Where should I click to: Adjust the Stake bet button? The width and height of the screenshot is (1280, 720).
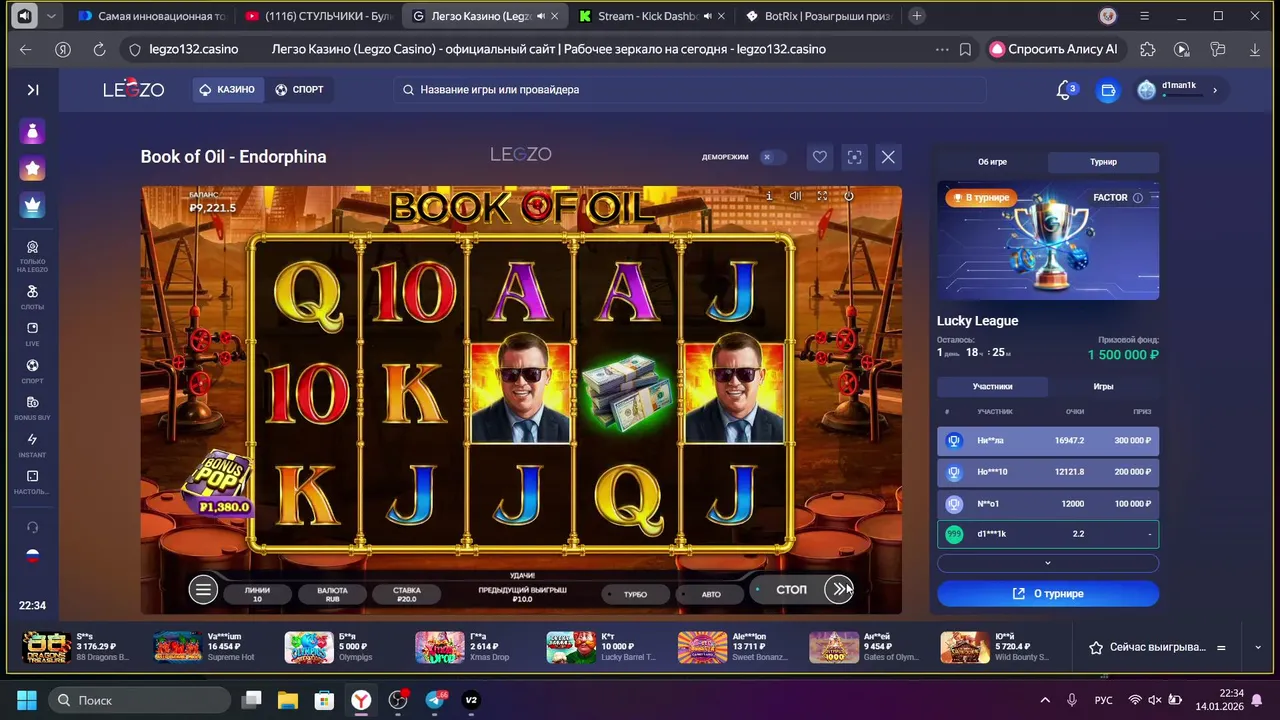pyautogui.click(x=407, y=594)
